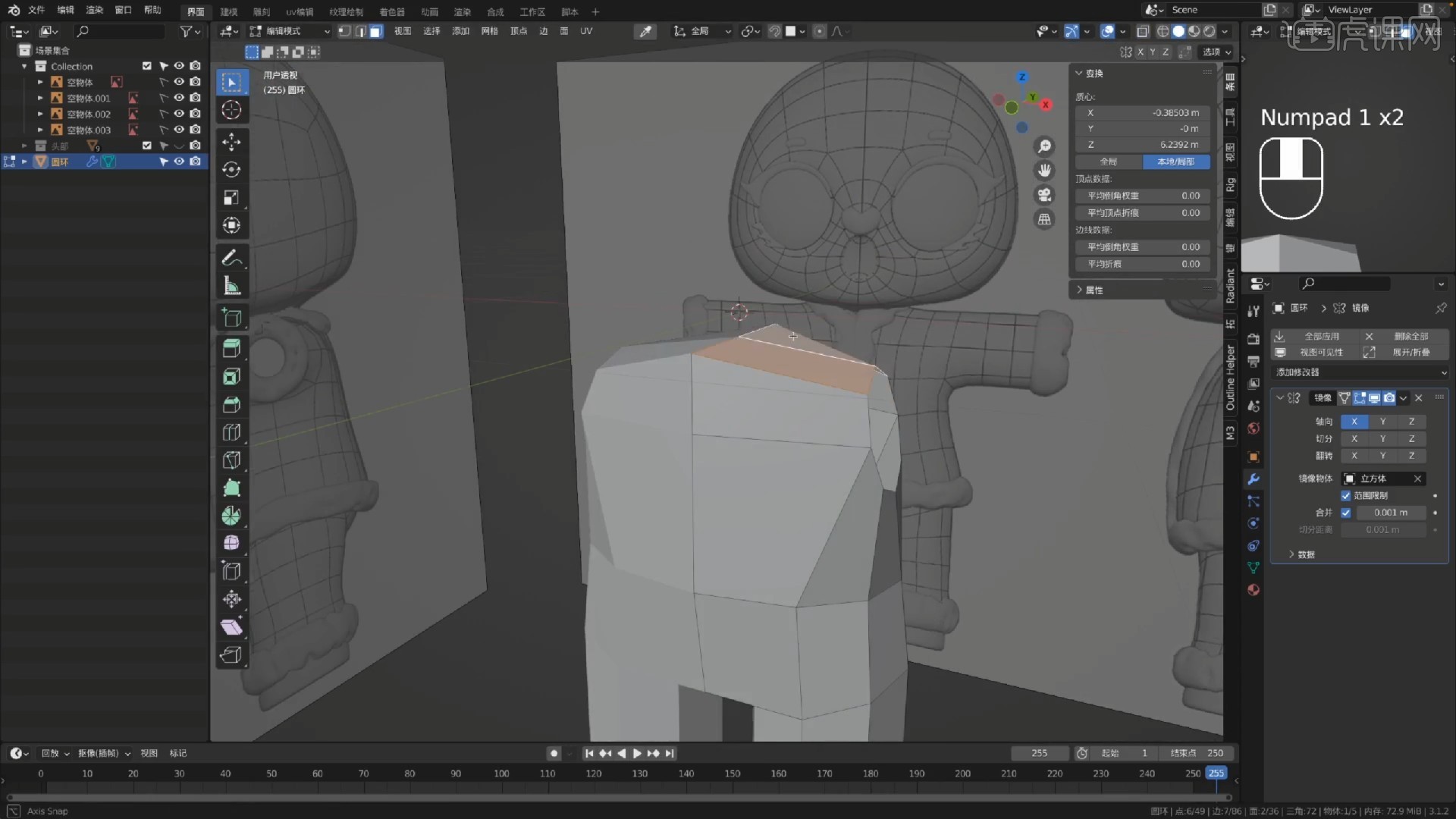
Task: Open the 编辑模式 mode dropdown
Action: tap(290, 31)
